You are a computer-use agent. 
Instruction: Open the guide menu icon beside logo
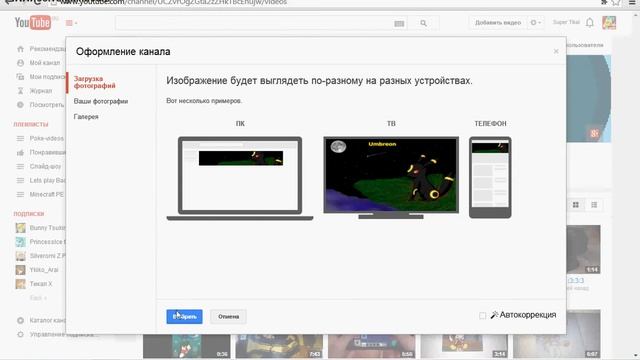tap(71, 23)
